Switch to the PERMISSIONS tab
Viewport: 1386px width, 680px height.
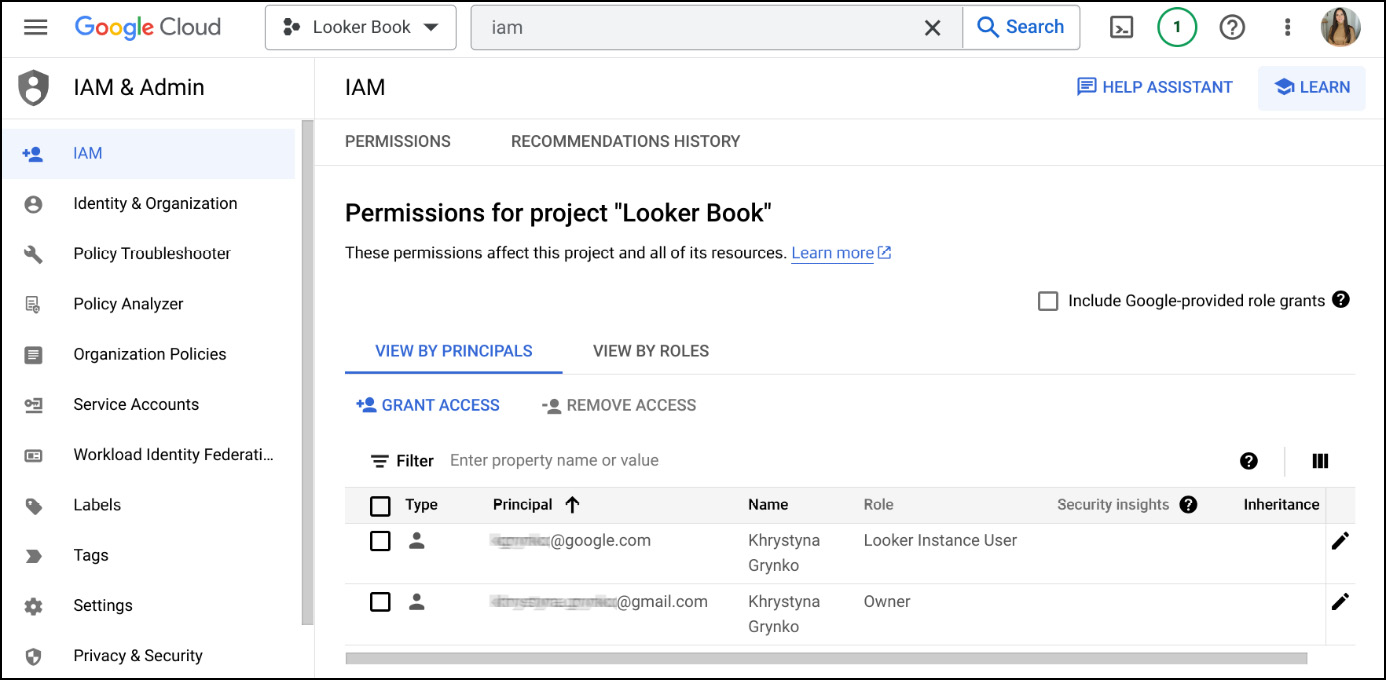[x=398, y=142]
